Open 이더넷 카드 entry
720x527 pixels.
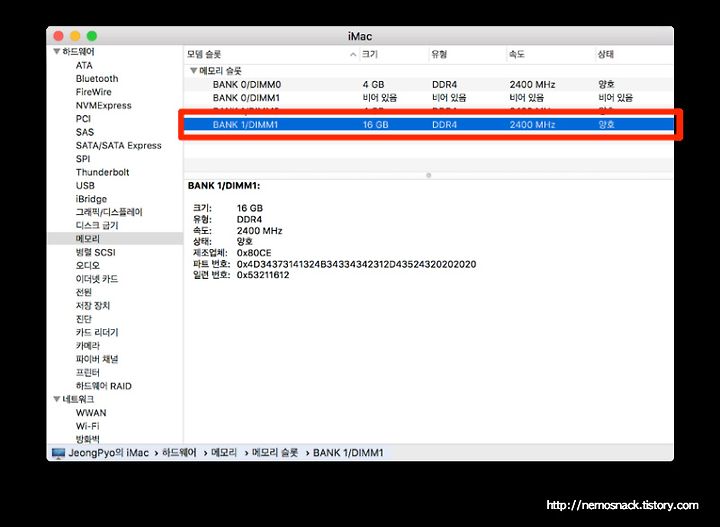click(97, 279)
